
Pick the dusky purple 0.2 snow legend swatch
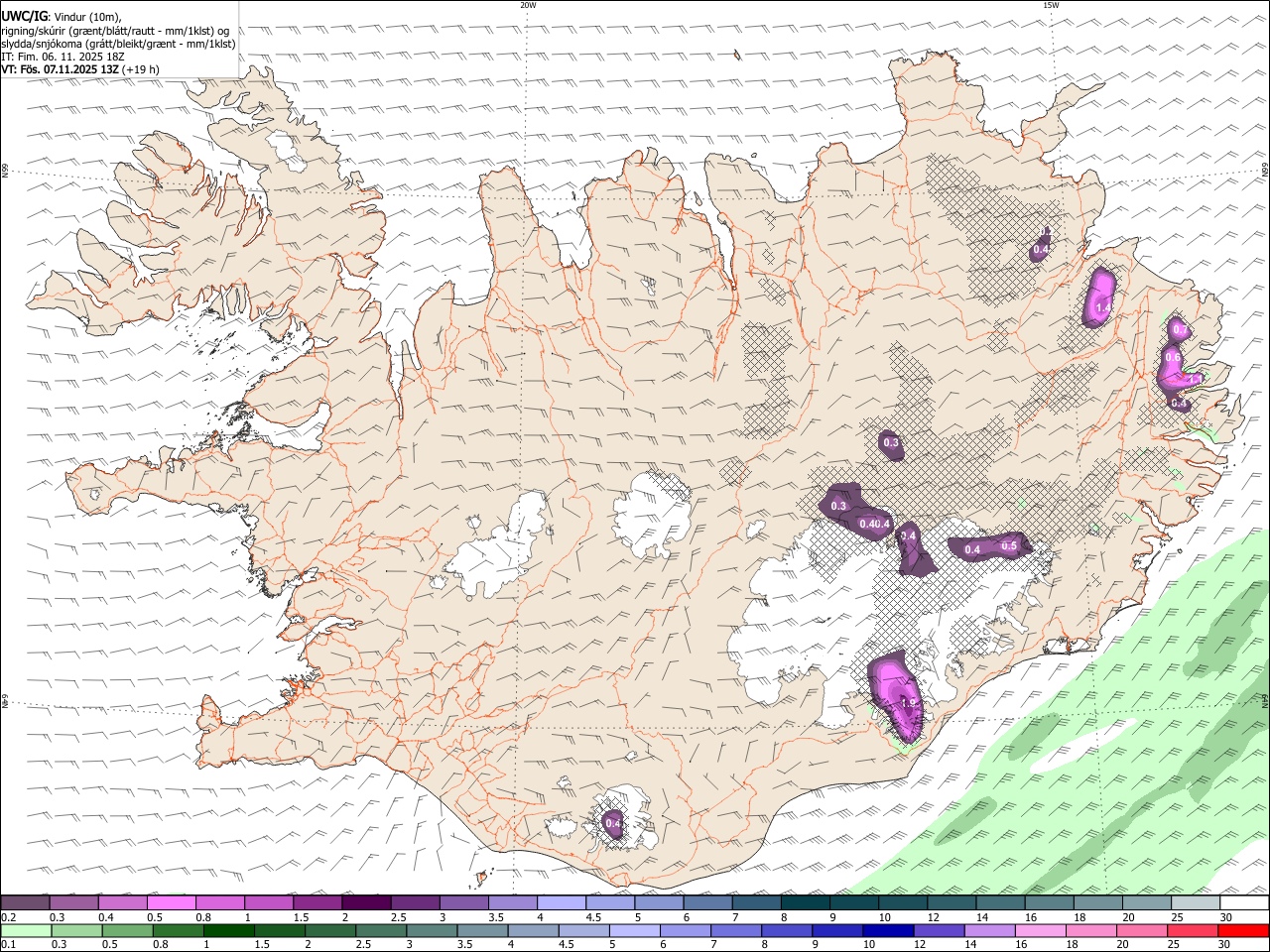[x=24, y=903]
